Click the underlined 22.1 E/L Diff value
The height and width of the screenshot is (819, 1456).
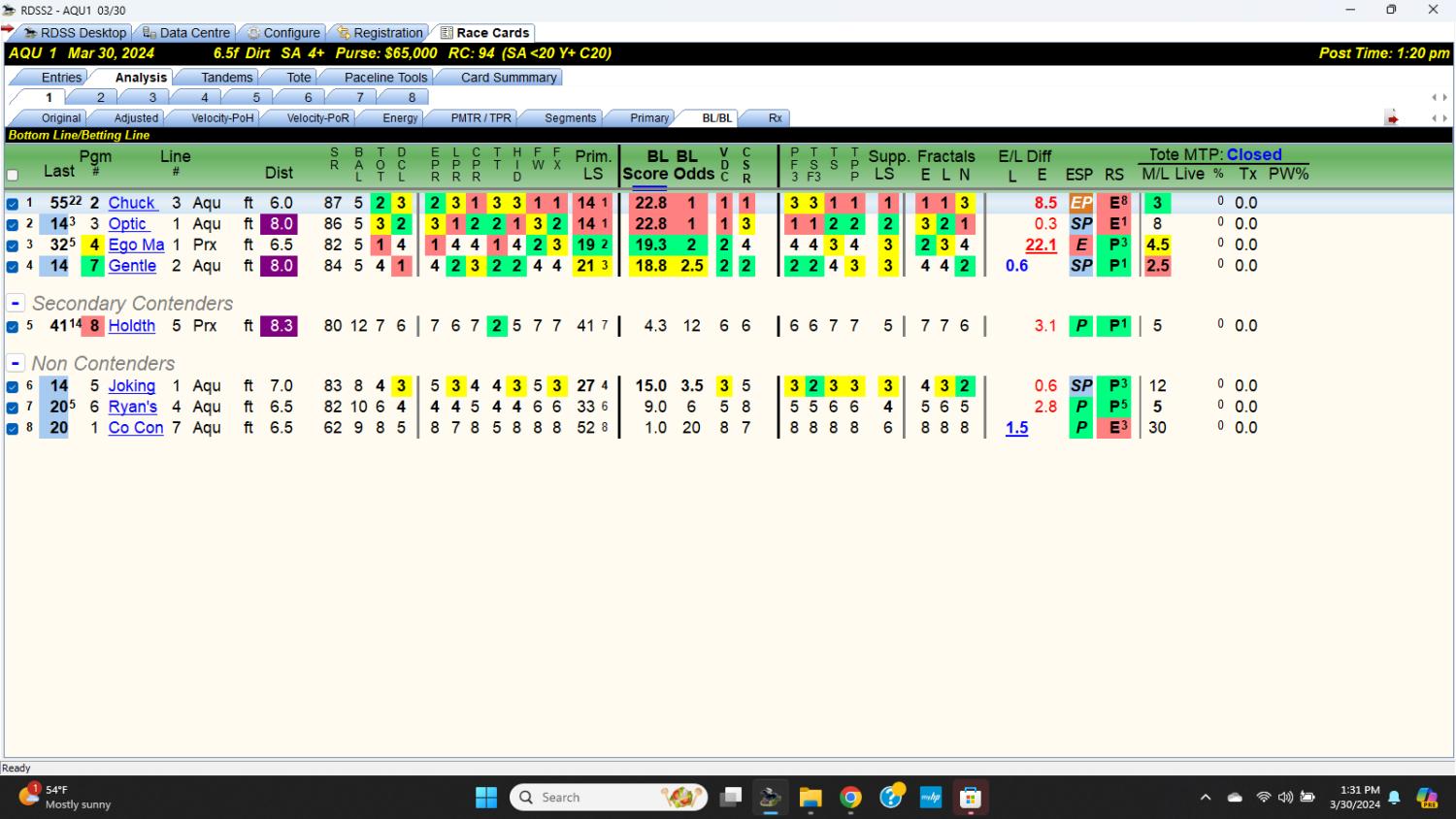(x=1041, y=245)
